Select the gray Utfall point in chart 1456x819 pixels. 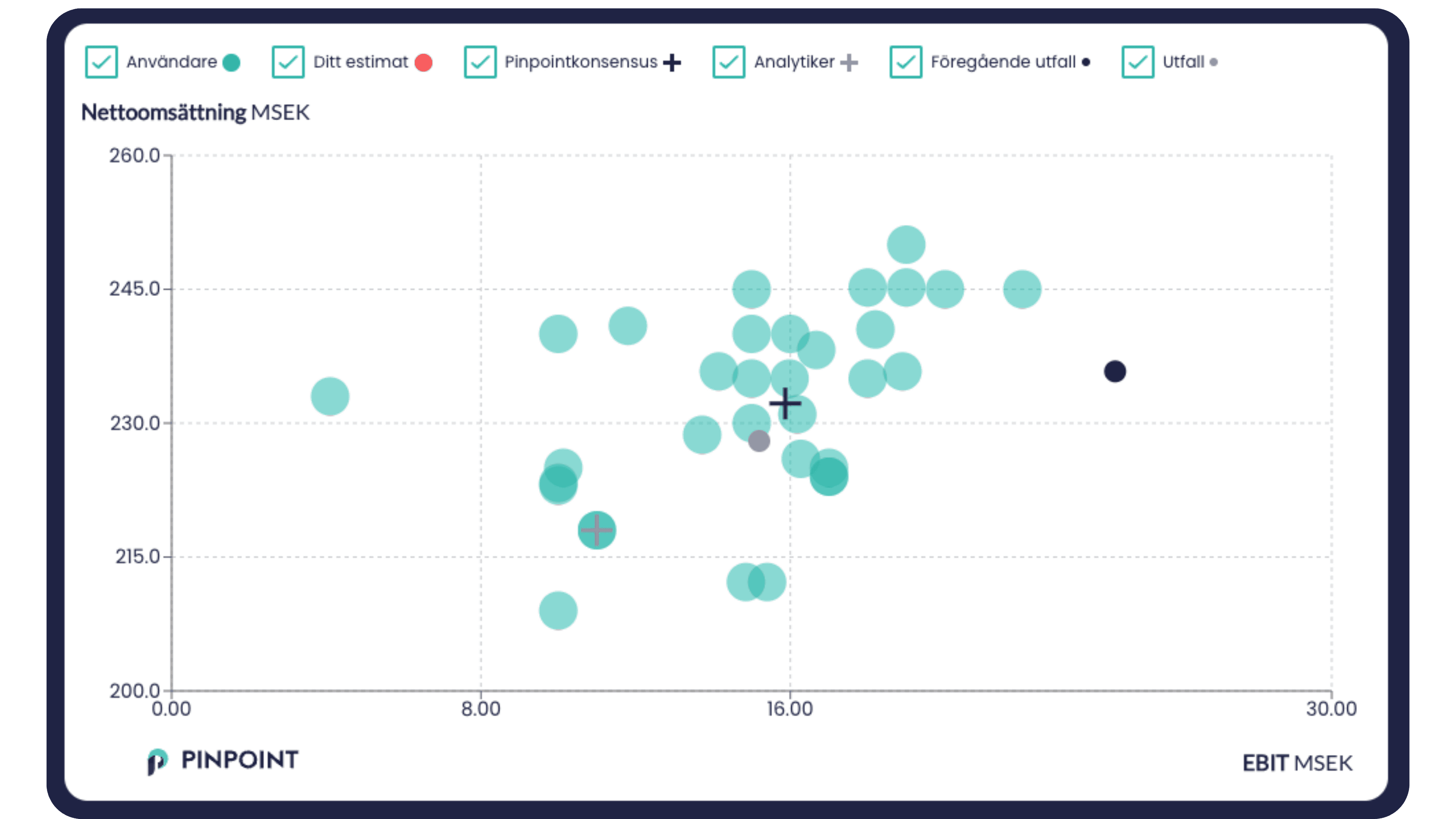758,441
